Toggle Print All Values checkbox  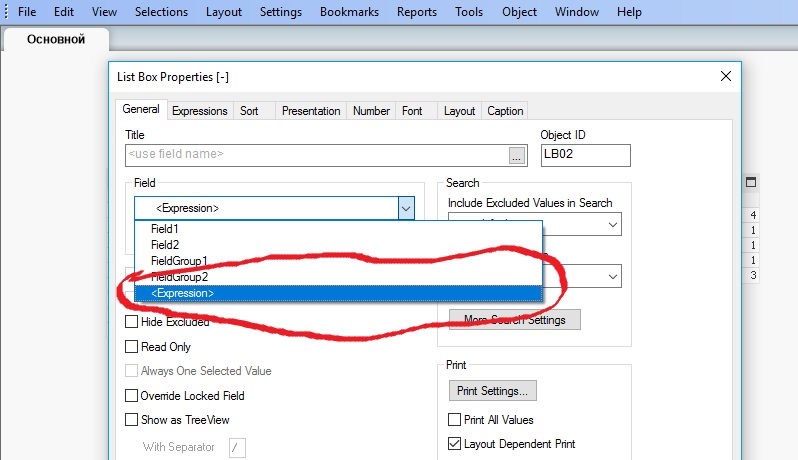coord(455,420)
